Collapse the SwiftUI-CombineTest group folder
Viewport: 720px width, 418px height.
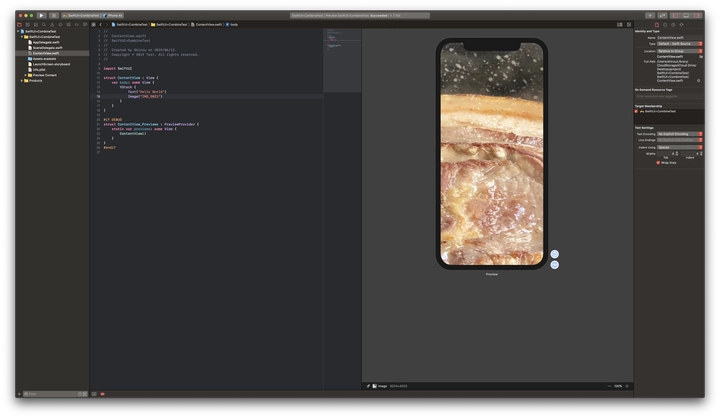[22, 37]
